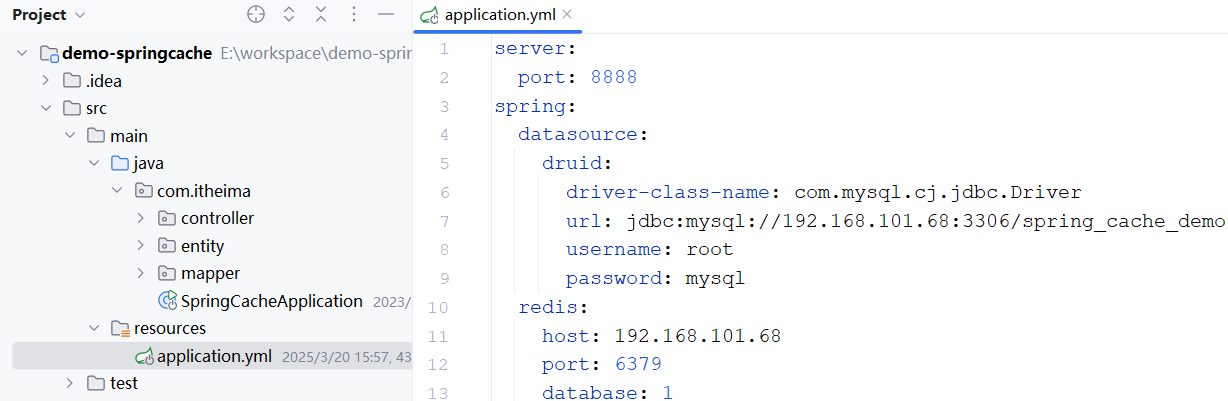
Task: Click the port value 8888
Action: point(613,77)
